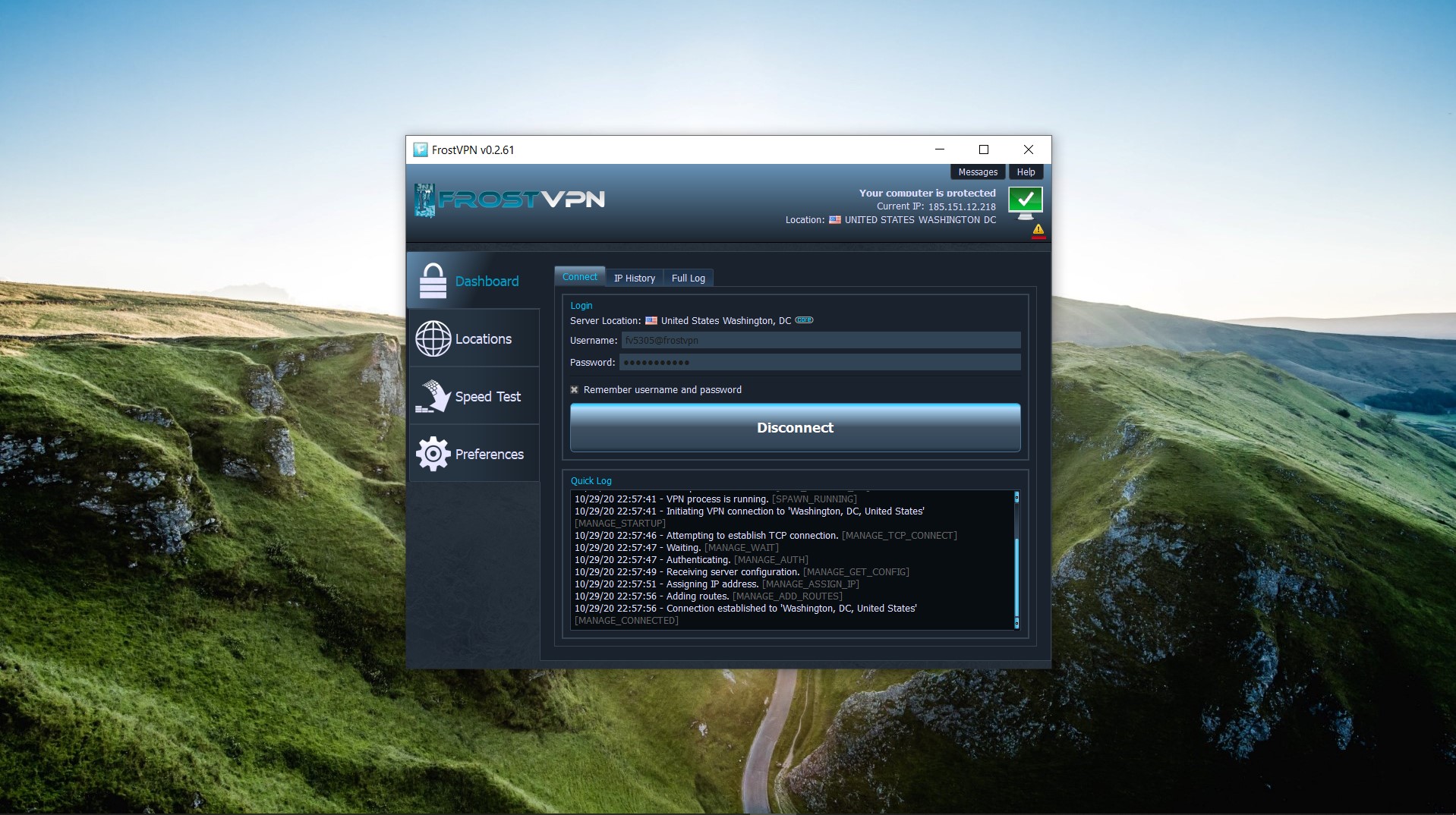Click the Password input field
This screenshot has width=1456, height=815.
(821, 363)
